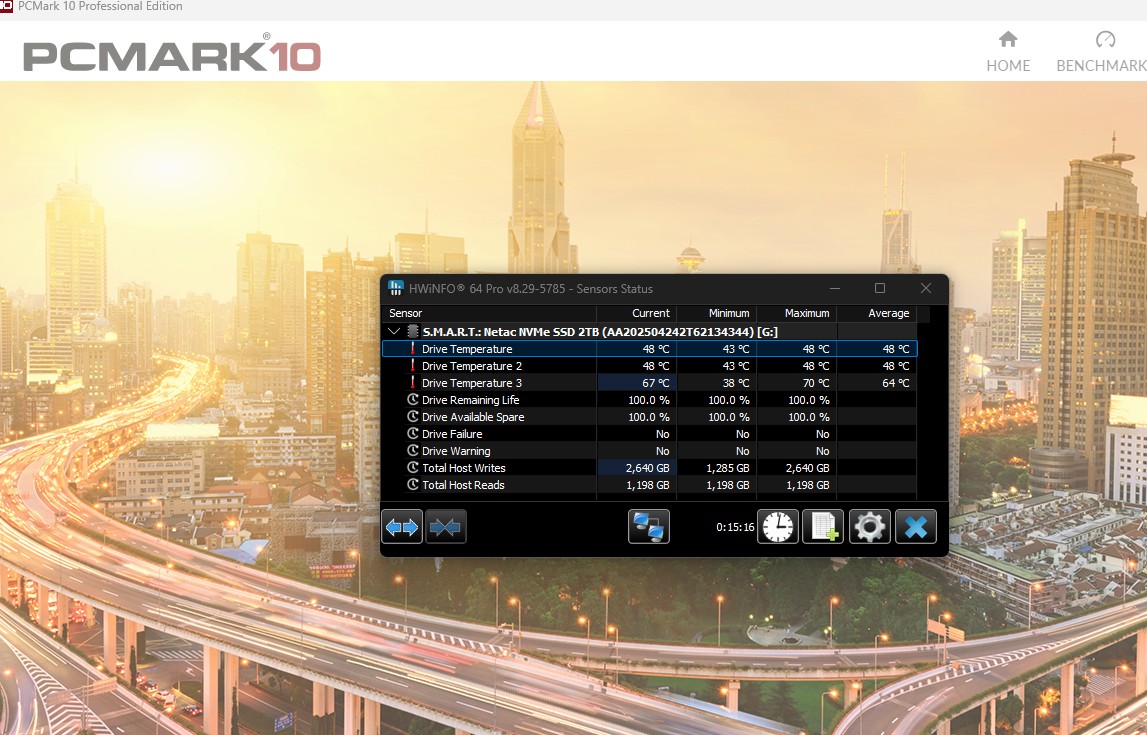1147x735 pixels.
Task: Start logging with the sheet plus icon
Action: pos(823,527)
